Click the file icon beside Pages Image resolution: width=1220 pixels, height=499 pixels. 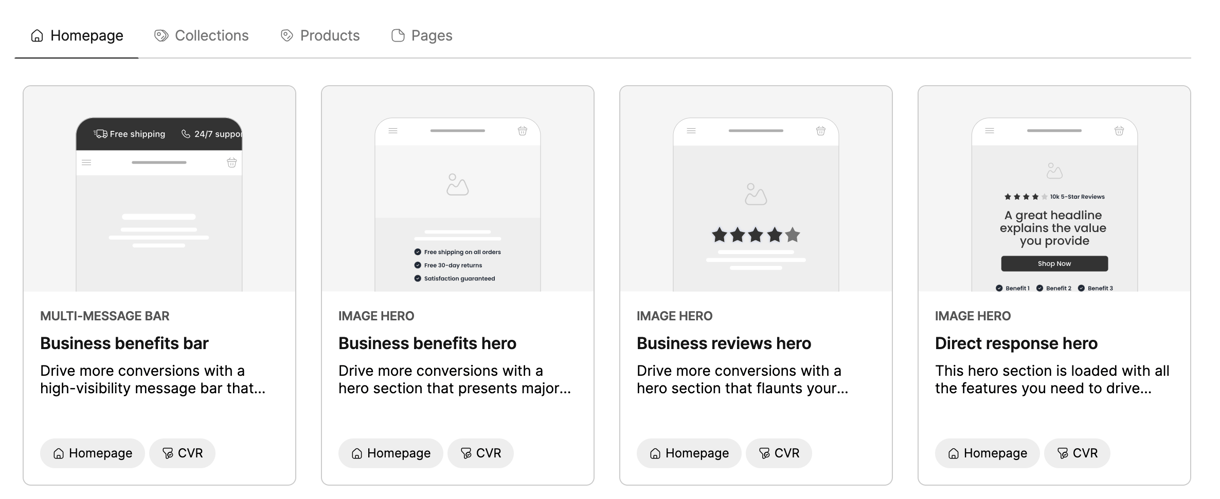[398, 36]
